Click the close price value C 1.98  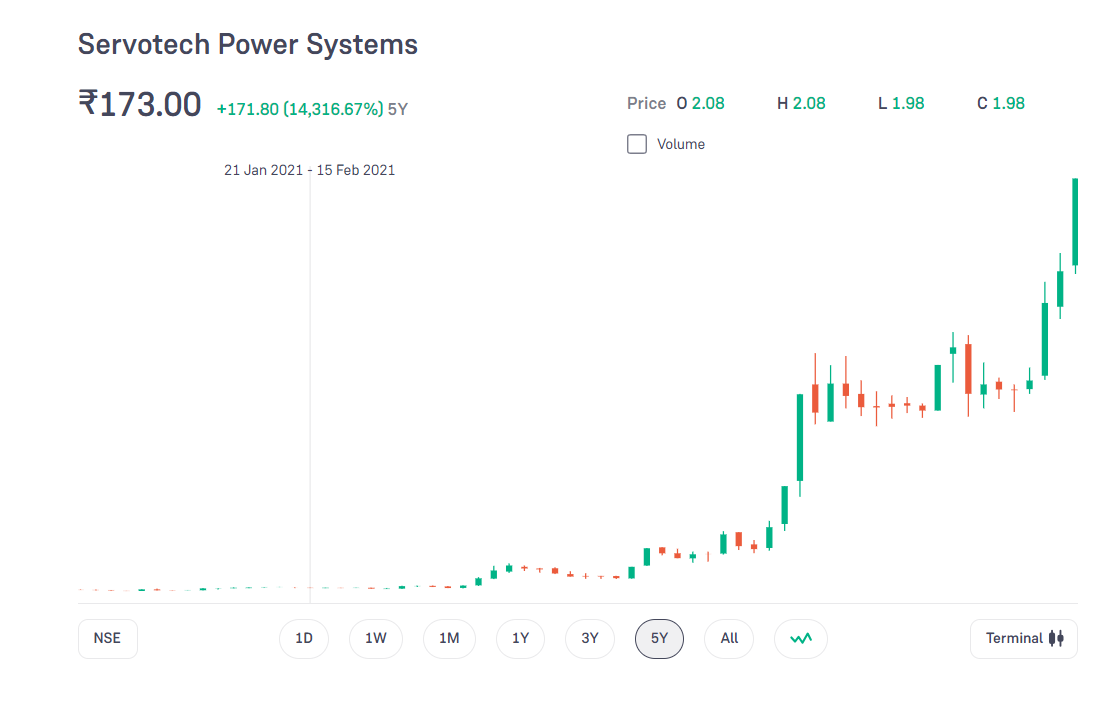tap(1001, 104)
